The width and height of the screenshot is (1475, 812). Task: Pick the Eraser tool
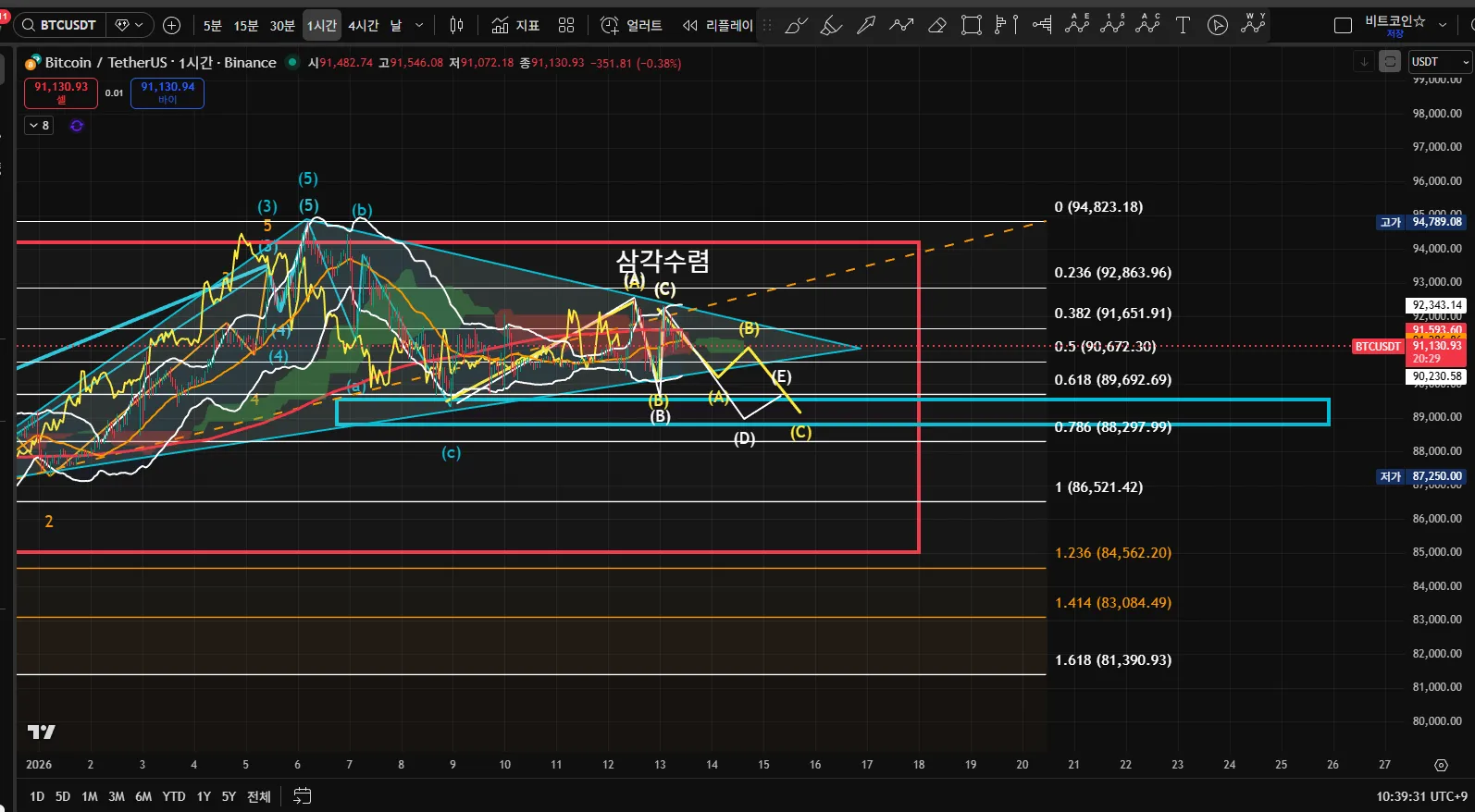pyautogui.click(x=936, y=26)
